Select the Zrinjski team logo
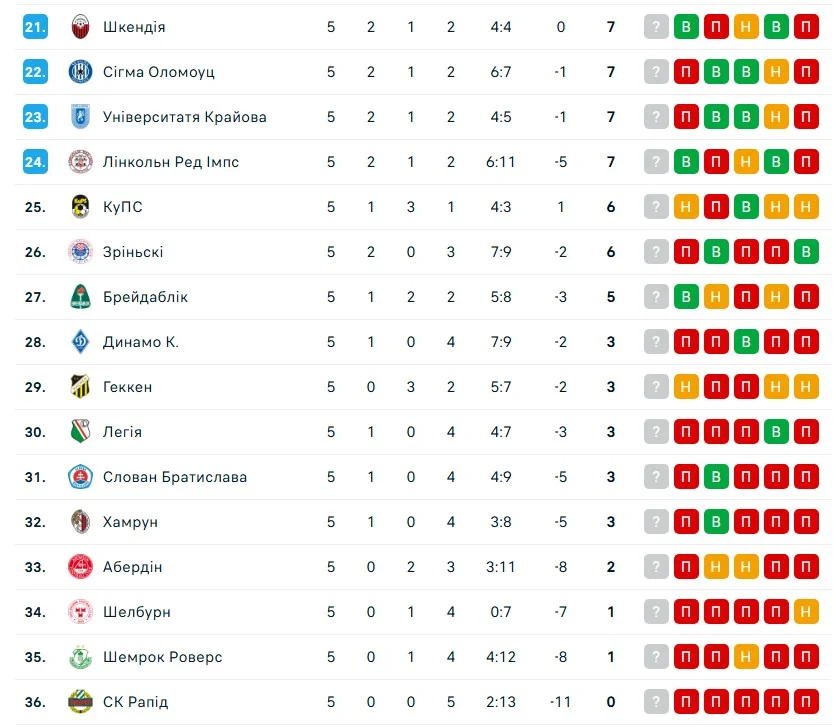 click(x=80, y=252)
